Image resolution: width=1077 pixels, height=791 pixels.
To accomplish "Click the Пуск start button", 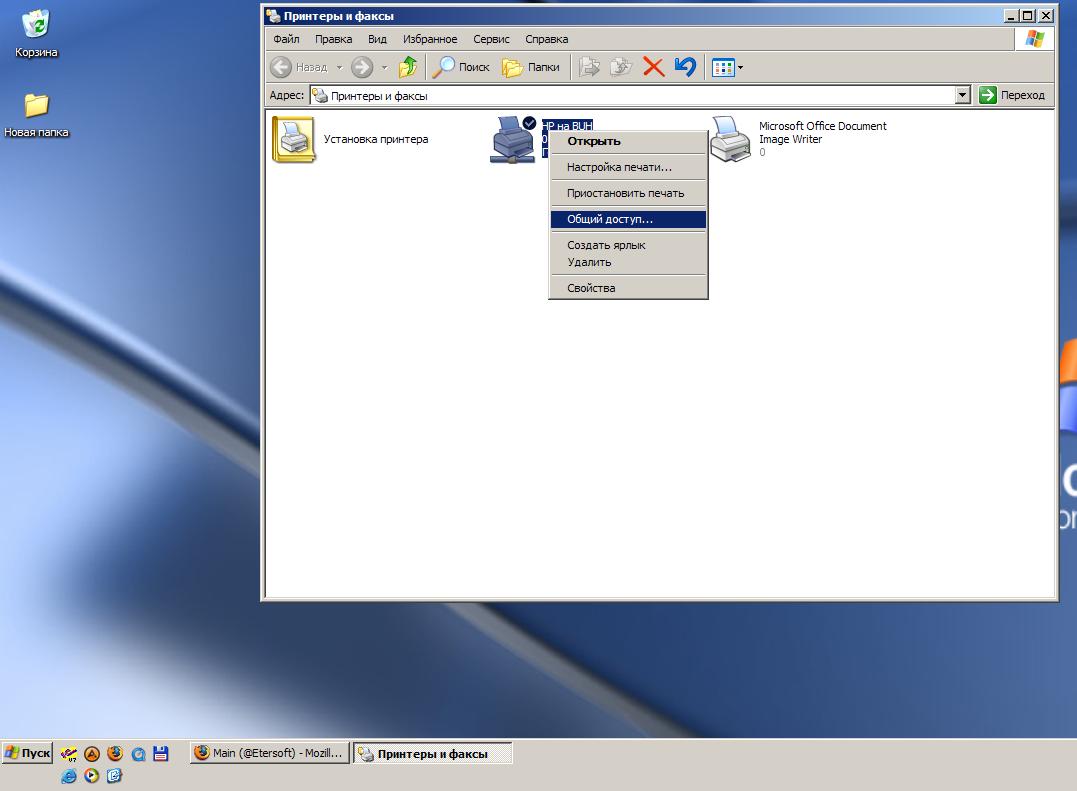I will click(x=27, y=753).
